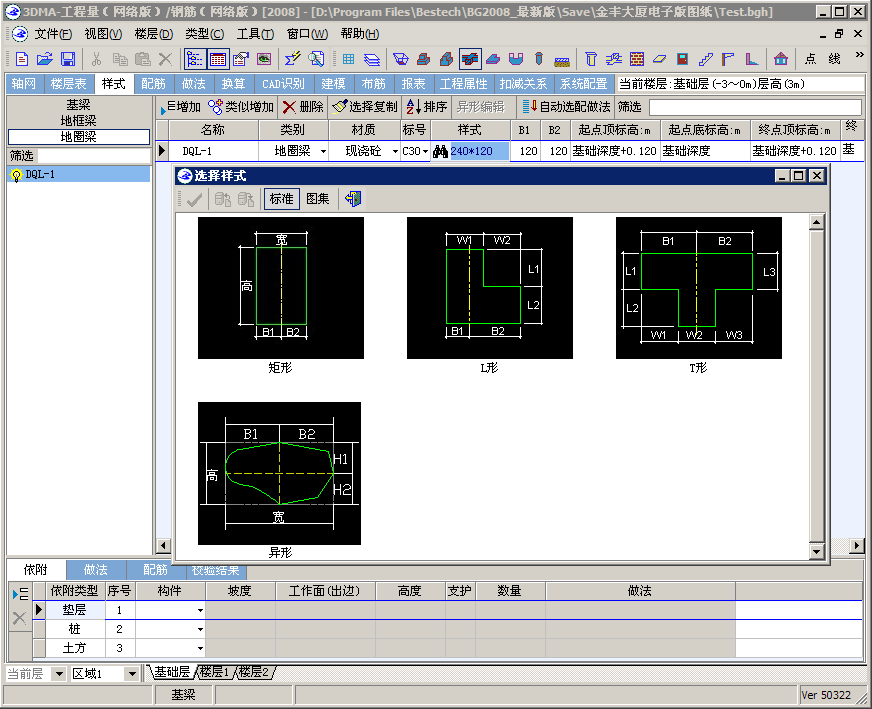Select the 地框梁 category in left panel

pyautogui.click(x=78, y=120)
